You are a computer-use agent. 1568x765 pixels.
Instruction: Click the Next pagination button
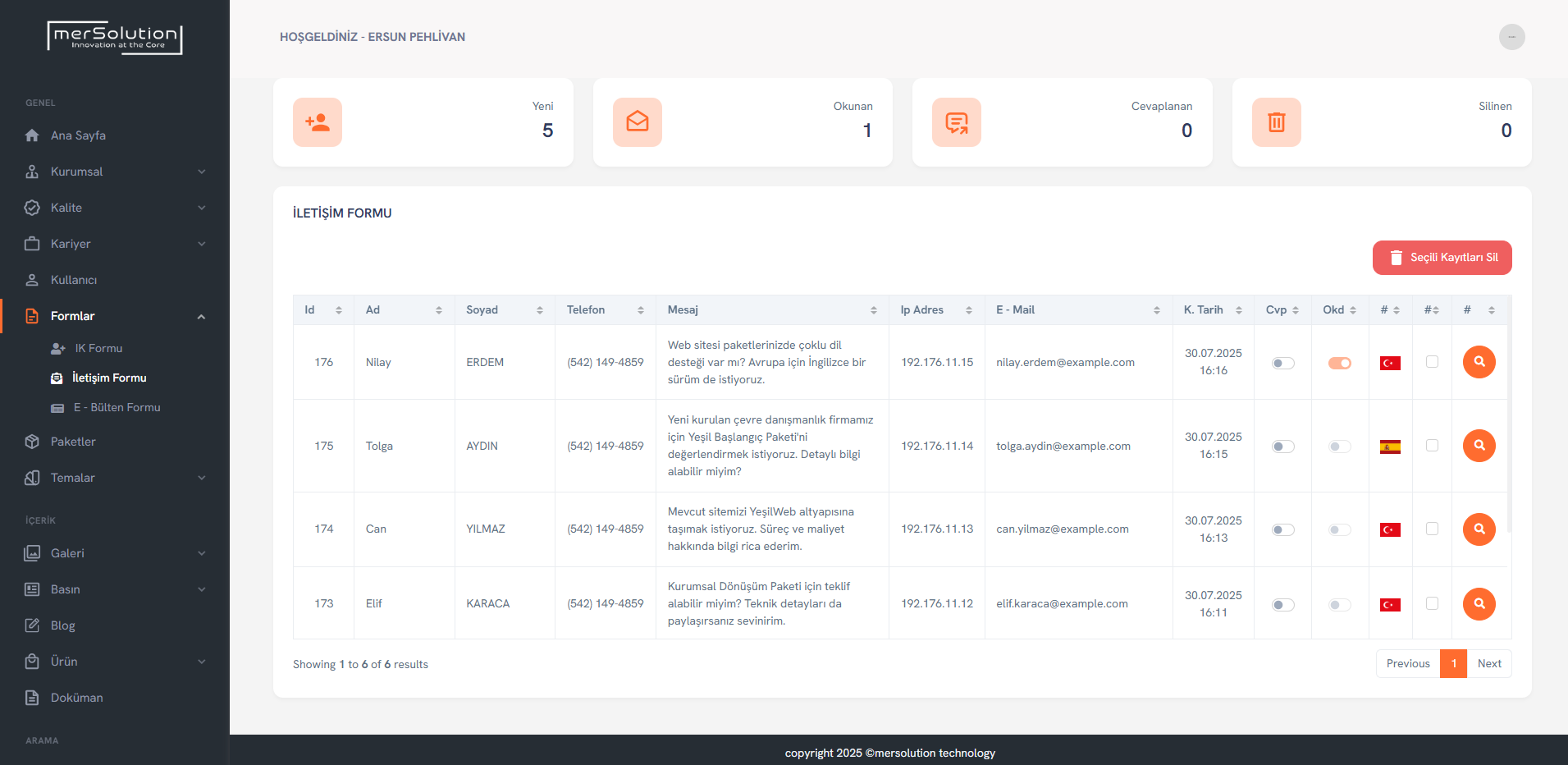pyautogui.click(x=1488, y=664)
